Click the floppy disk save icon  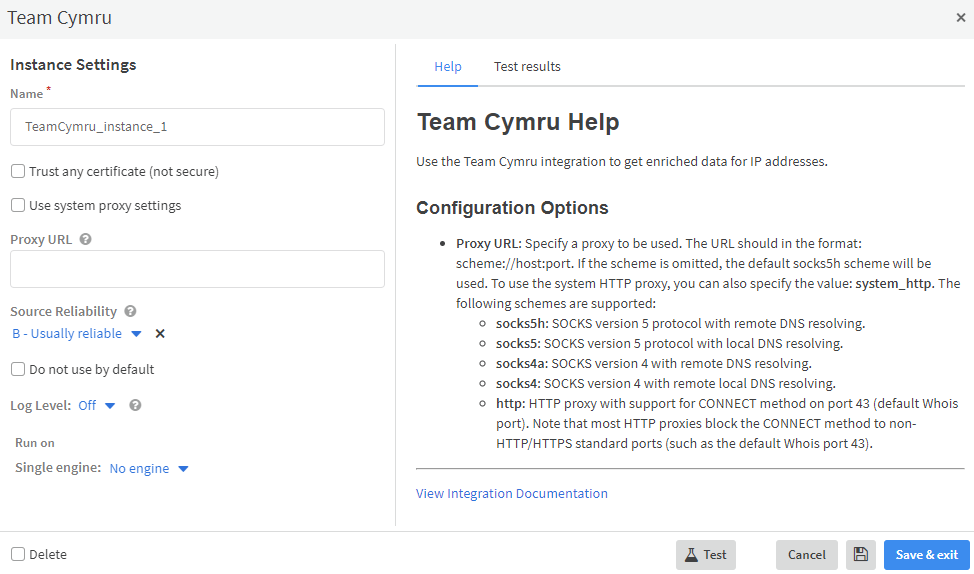860,555
